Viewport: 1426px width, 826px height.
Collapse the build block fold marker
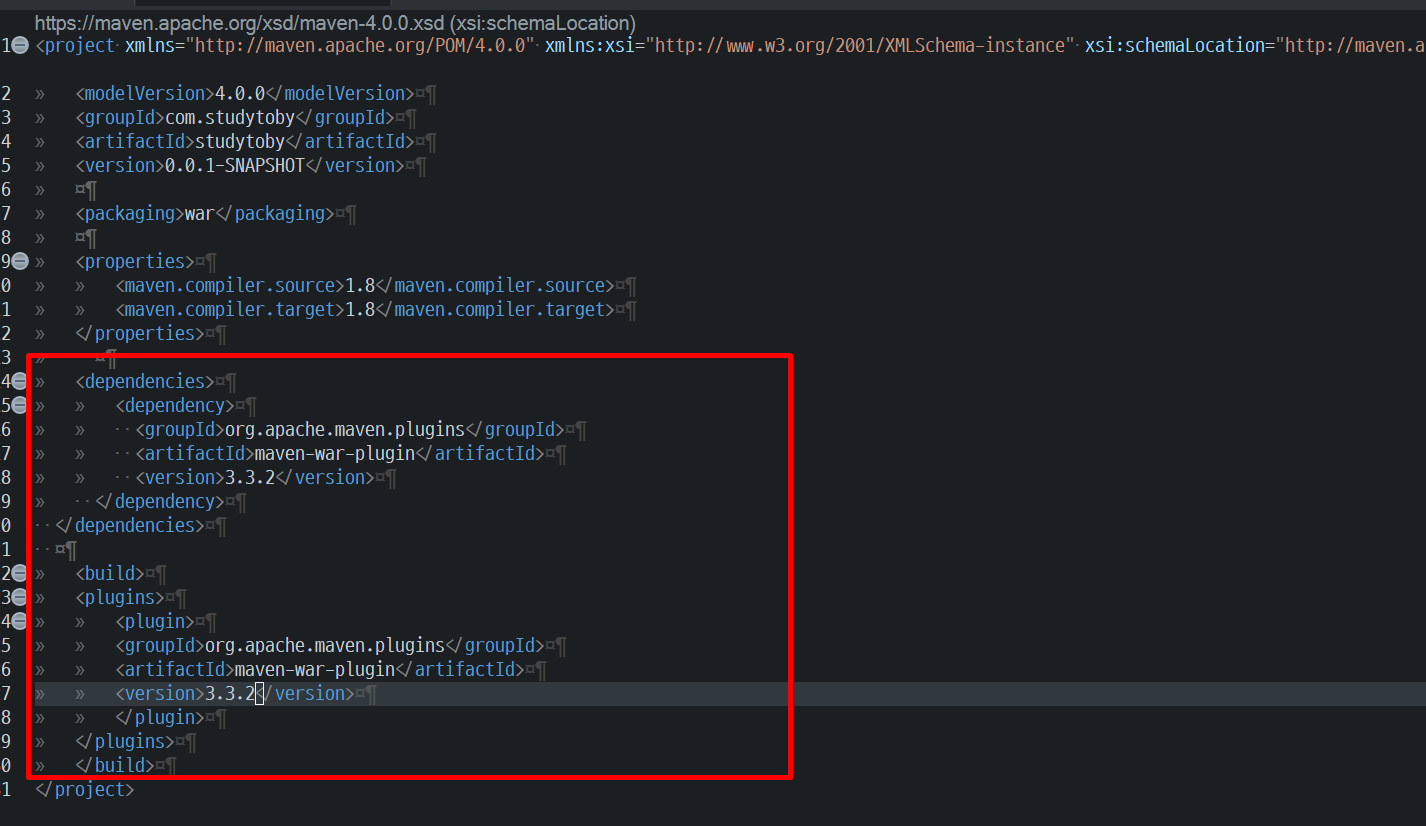20,573
